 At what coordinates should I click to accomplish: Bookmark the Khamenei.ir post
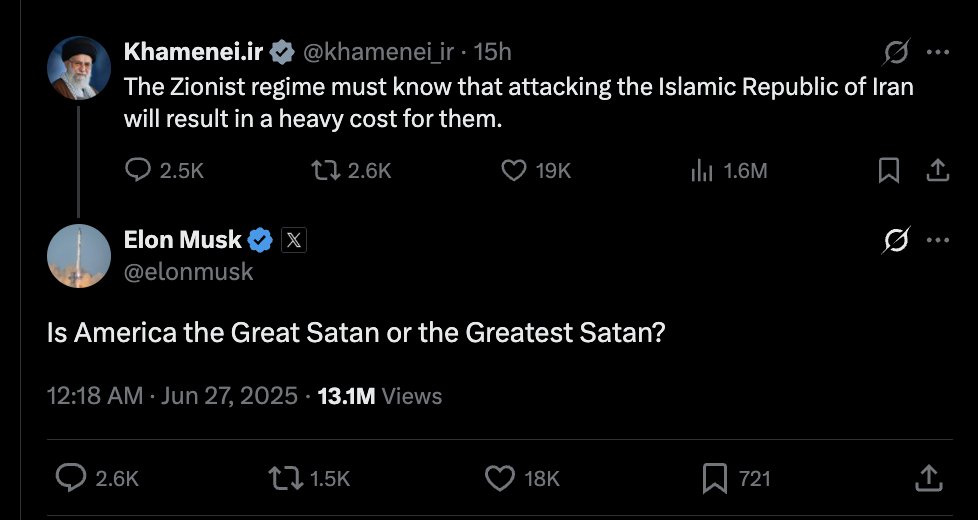pos(888,171)
